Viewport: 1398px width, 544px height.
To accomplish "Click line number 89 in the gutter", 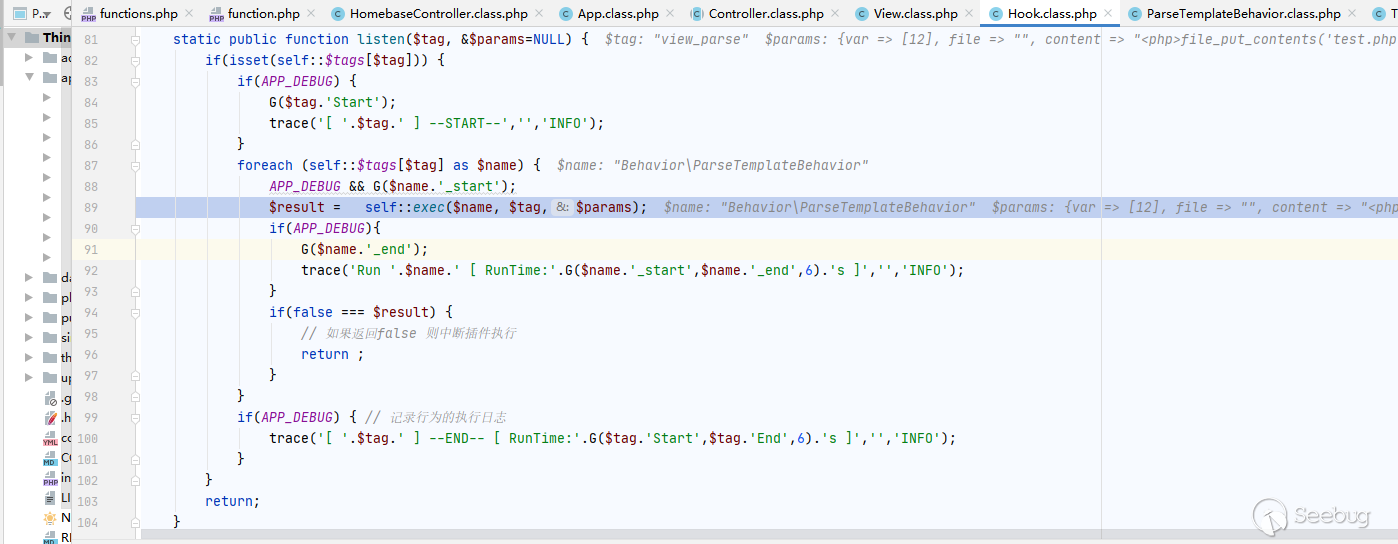I will (x=90, y=207).
